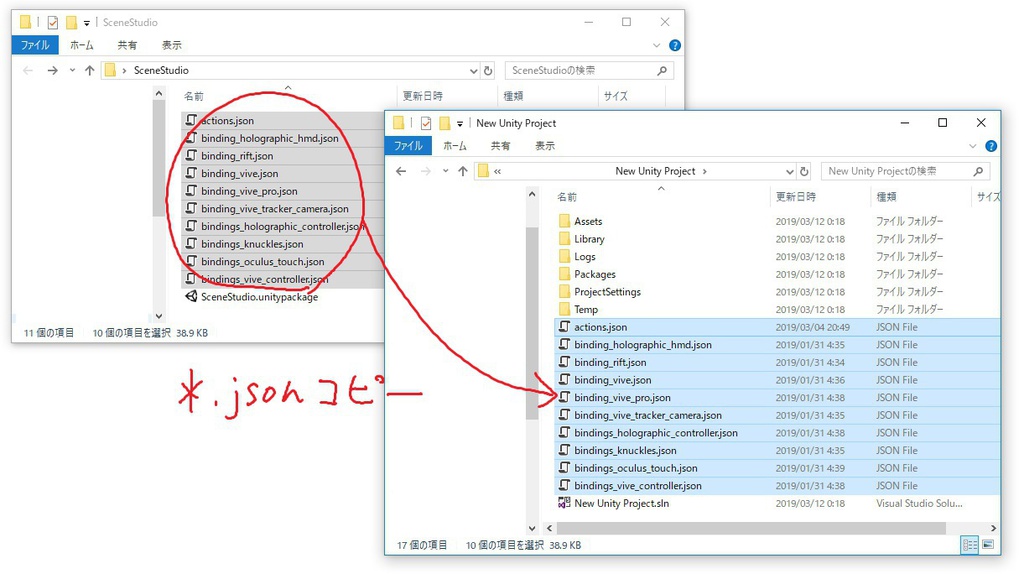This screenshot has width=1024, height=574.
Task: Open recent locations dropdown in New Unity Project window
Action: (445, 171)
